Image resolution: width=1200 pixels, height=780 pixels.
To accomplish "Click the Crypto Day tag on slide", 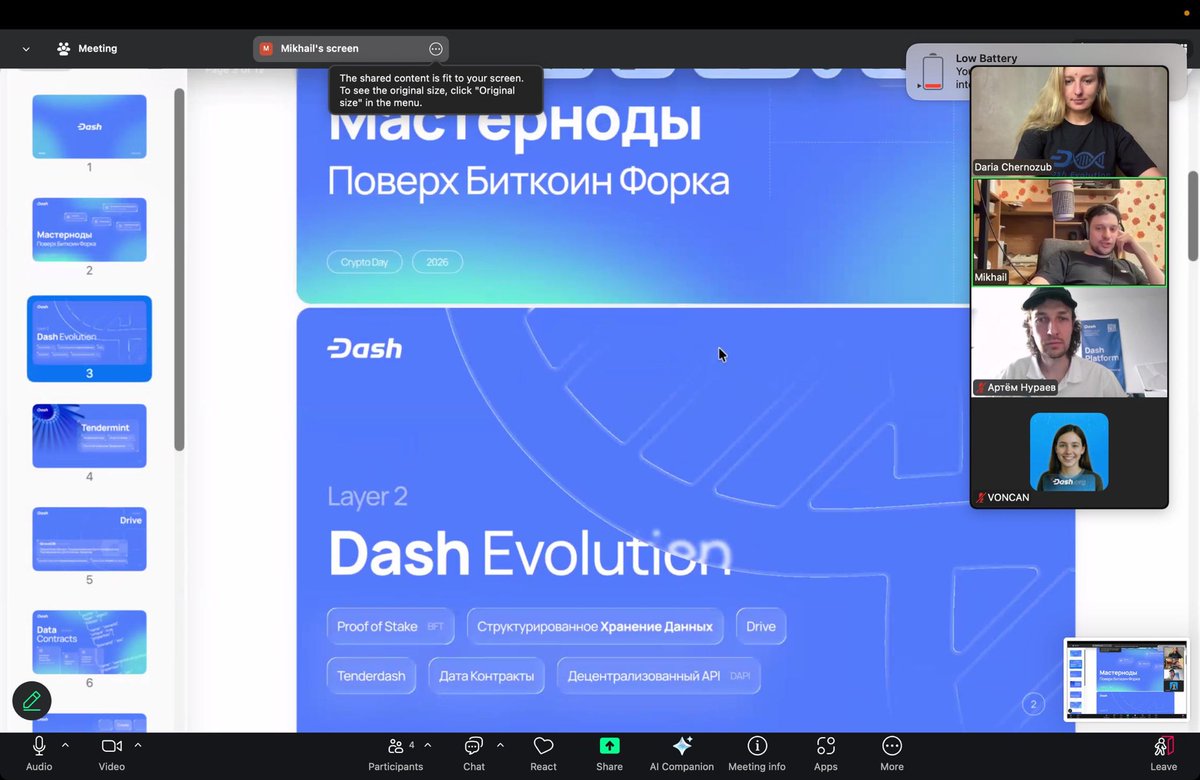I will (364, 262).
